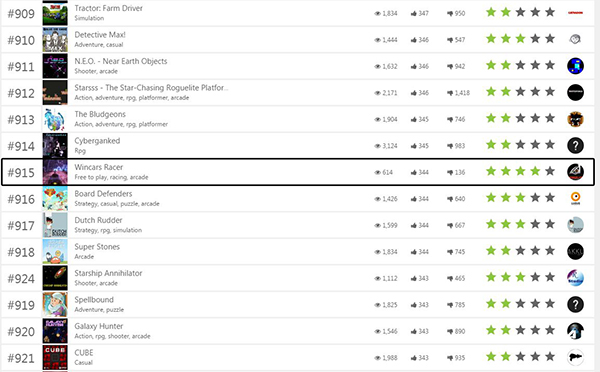Select the Wincars Racer title link
Image resolution: width=600 pixels, height=372 pixels.
[99, 167]
